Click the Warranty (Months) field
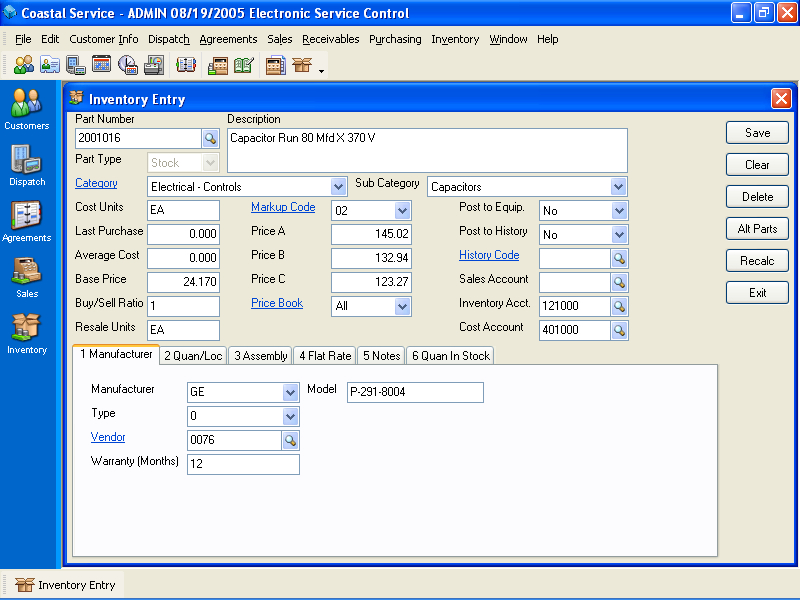The image size is (800, 600). pos(243,464)
